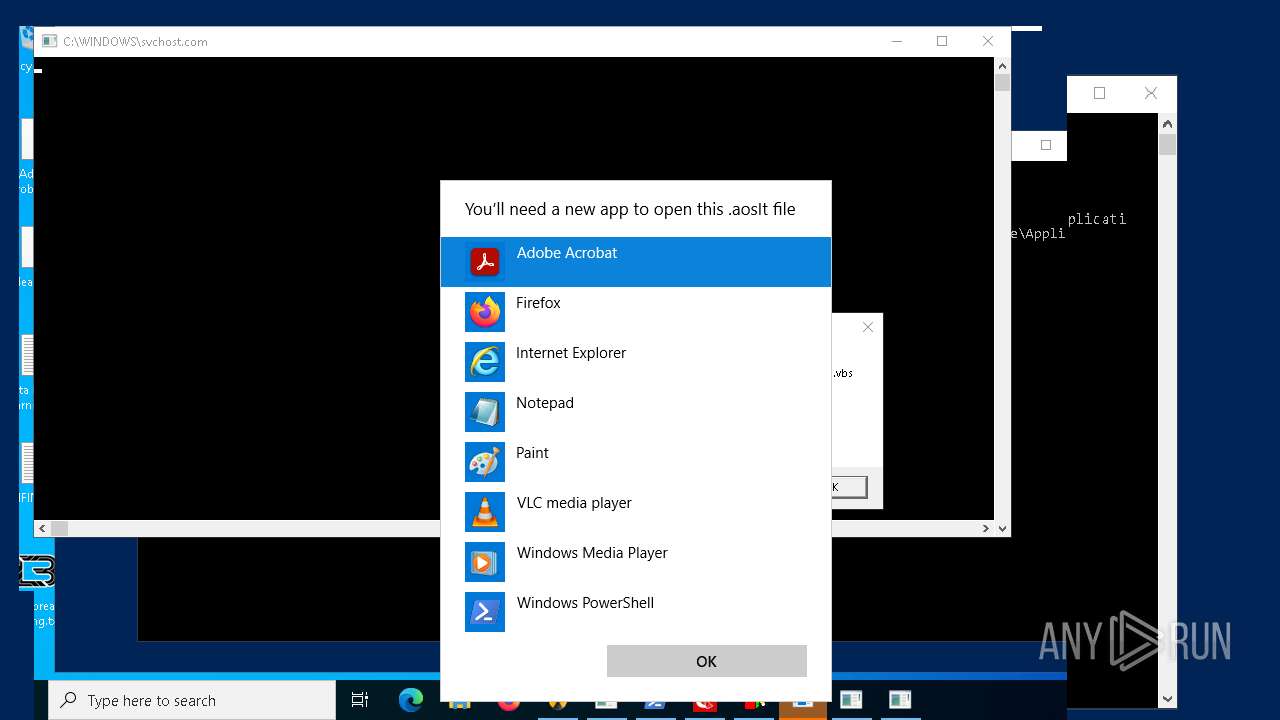The image size is (1280, 720).
Task: Click up arrow of svchost.com vertical scrollbar
Action: (1002, 66)
